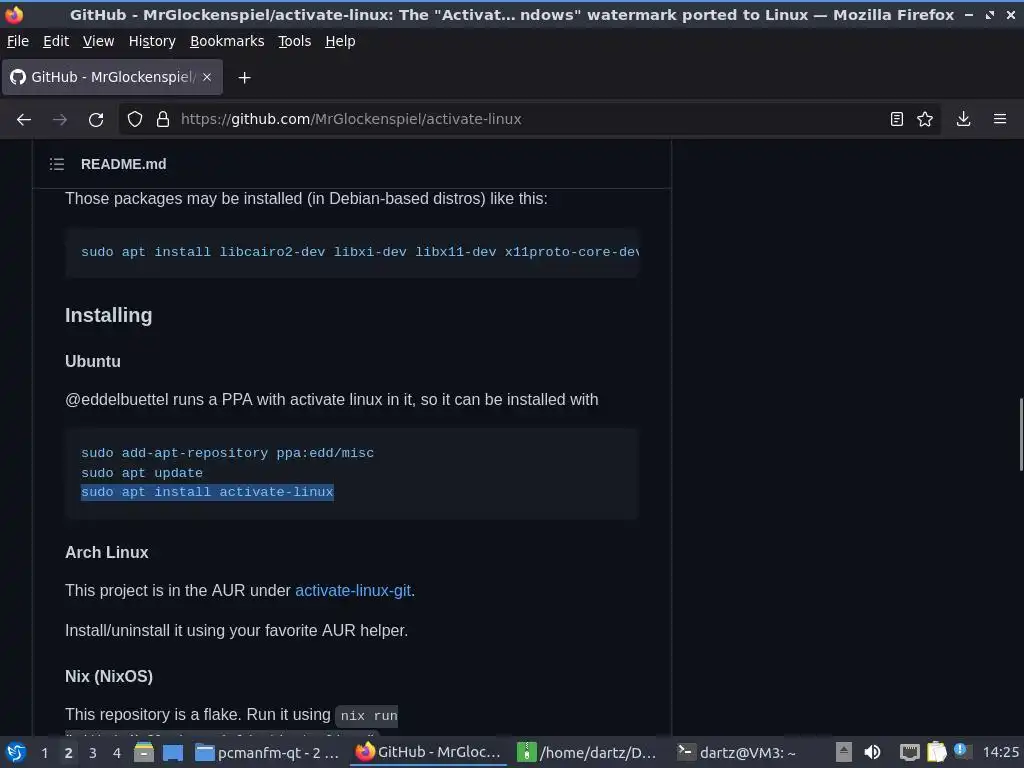Click the update notification tray icon

click(961, 750)
